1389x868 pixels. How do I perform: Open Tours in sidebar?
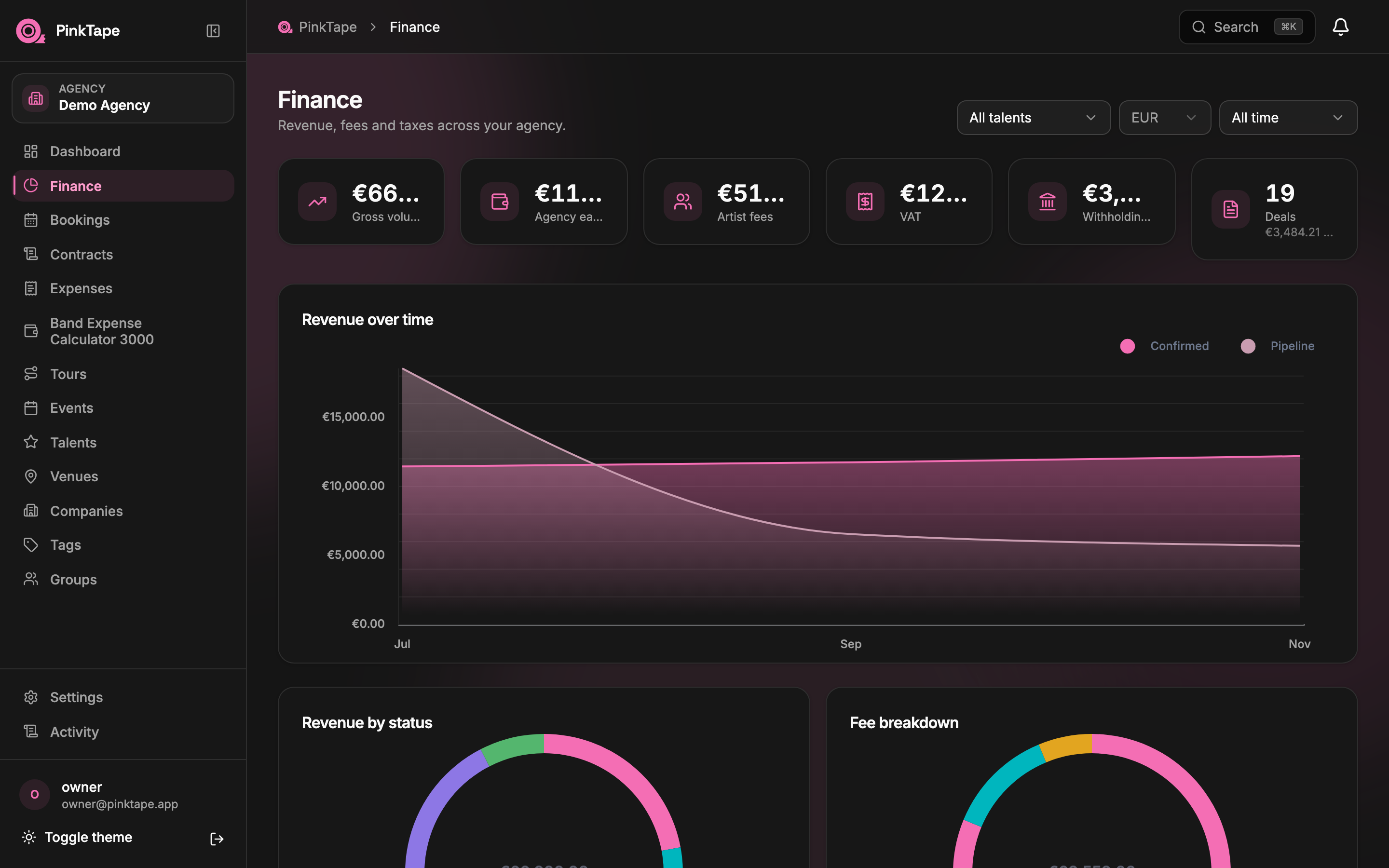click(123, 374)
